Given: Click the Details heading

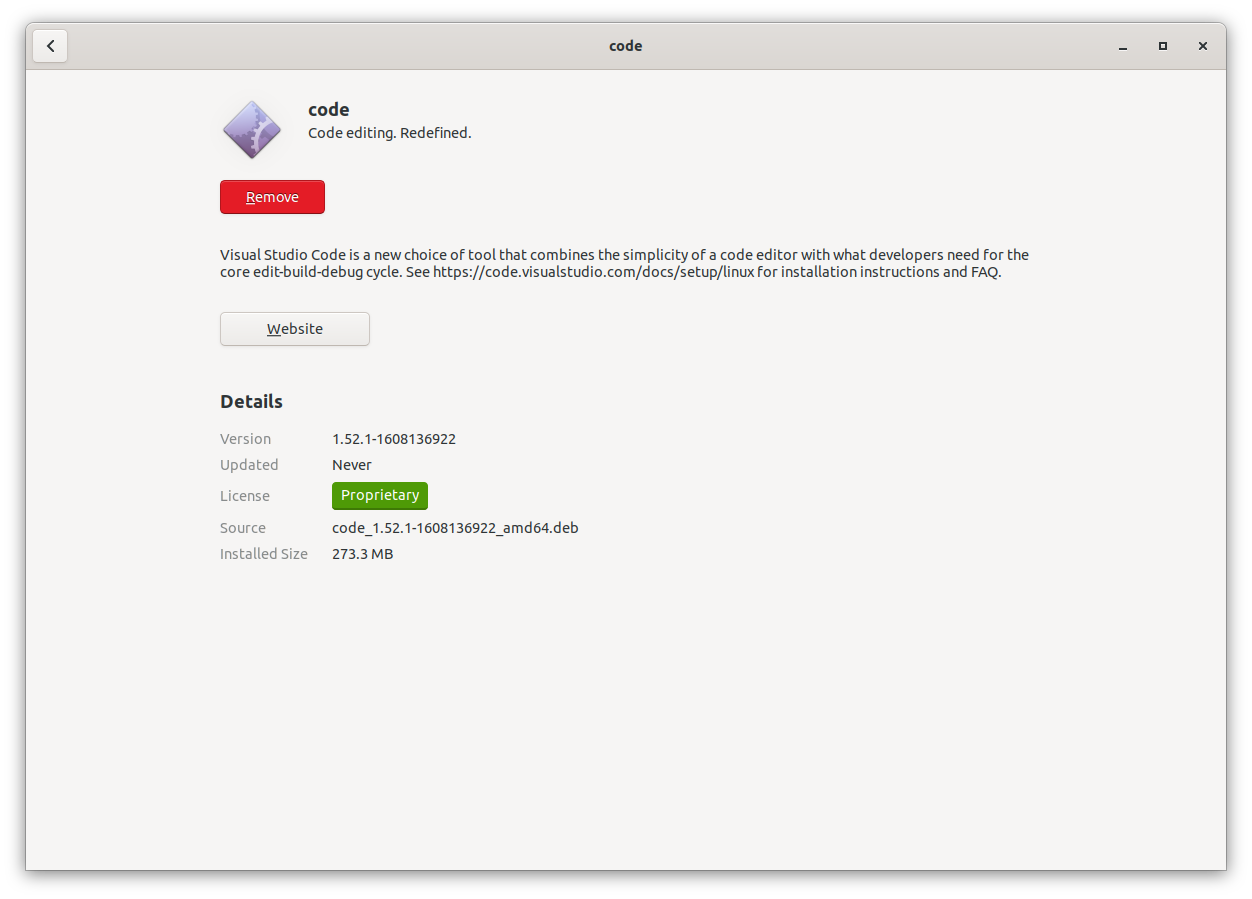Looking at the screenshot, I should [251, 401].
